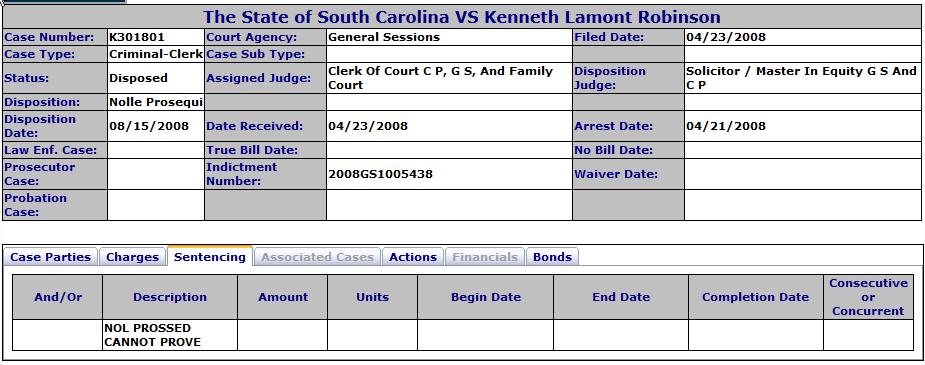The height and width of the screenshot is (365, 925).
Task: Click the End Date column header
Action: point(621,297)
